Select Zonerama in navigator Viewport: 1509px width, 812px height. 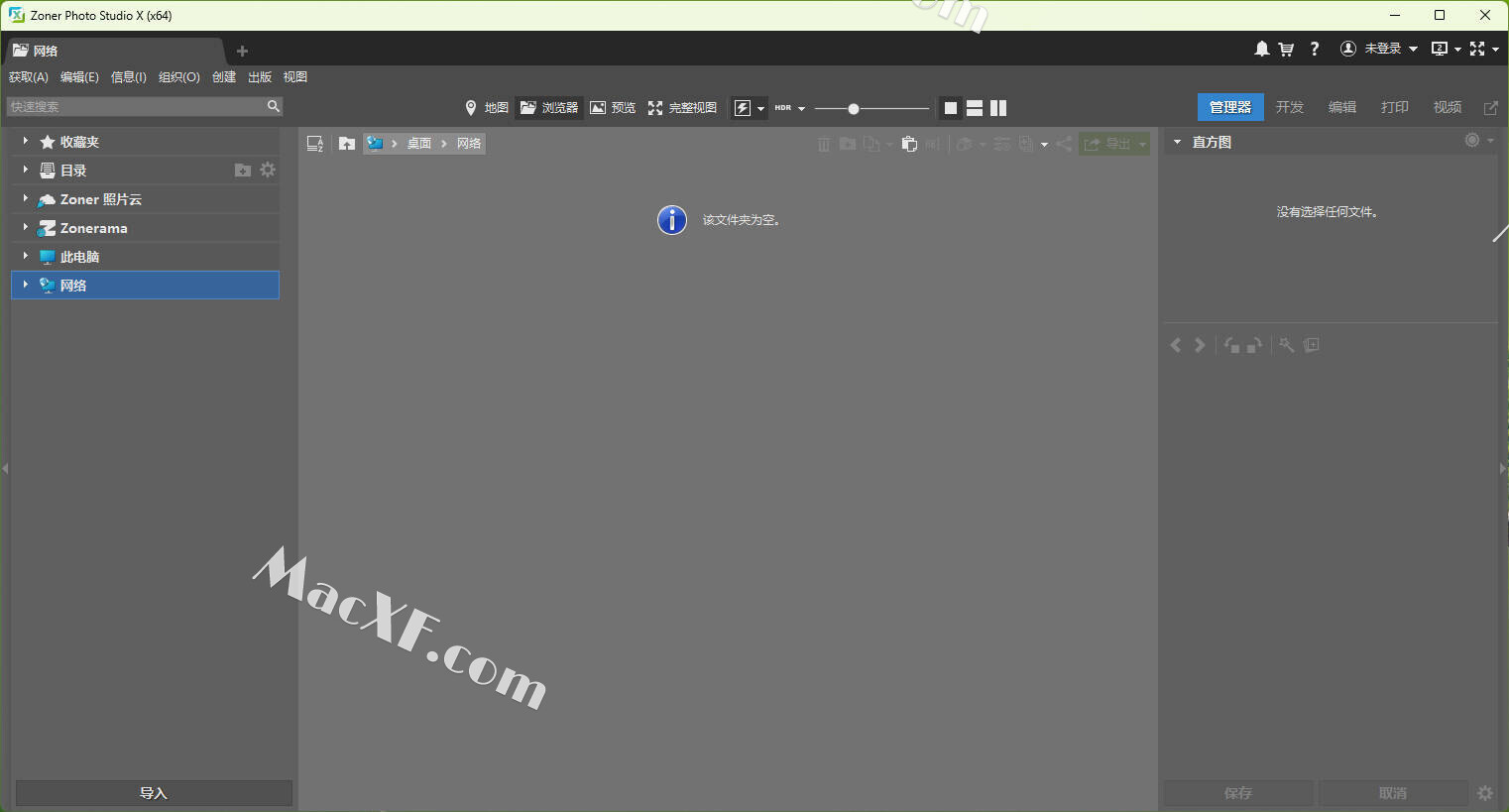pyautogui.click(x=145, y=228)
